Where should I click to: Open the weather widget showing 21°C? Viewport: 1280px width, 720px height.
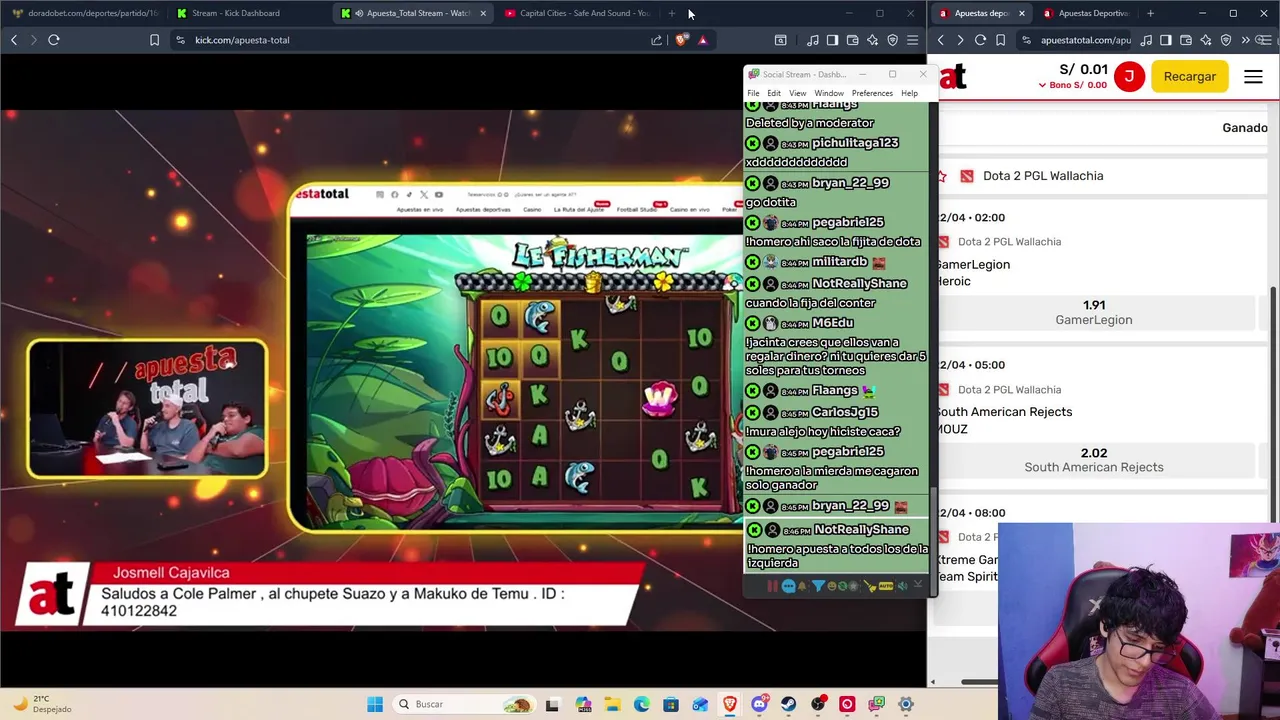click(42, 704)
